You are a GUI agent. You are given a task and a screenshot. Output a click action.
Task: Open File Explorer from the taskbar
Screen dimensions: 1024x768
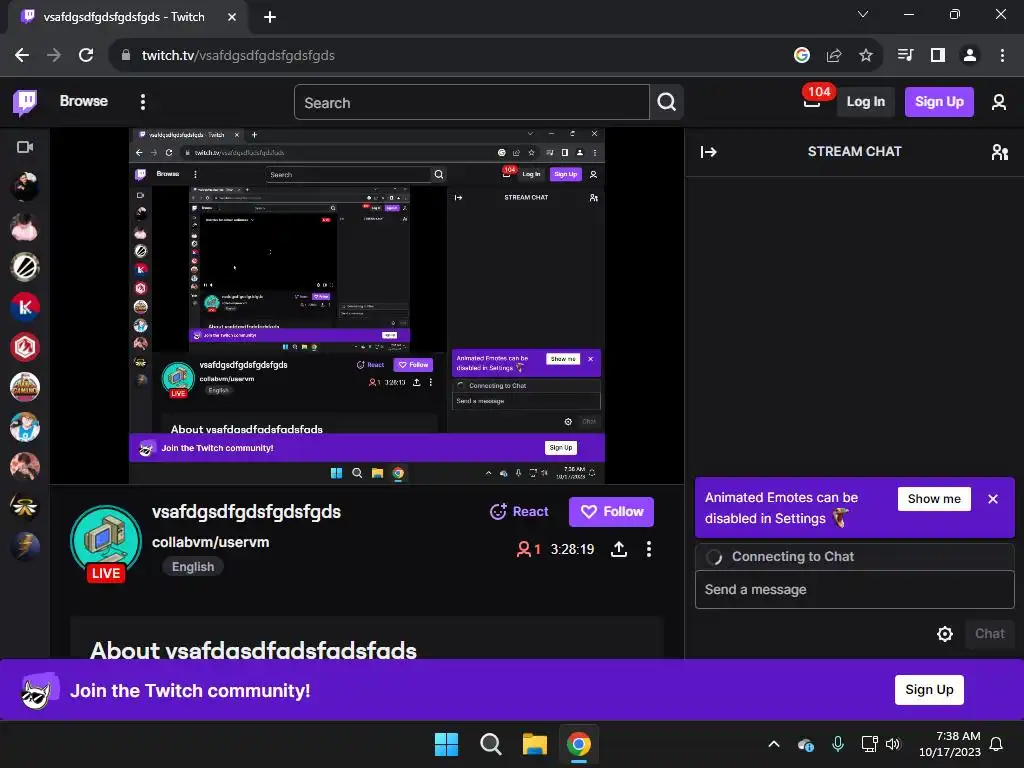click(x=534, y=744)
